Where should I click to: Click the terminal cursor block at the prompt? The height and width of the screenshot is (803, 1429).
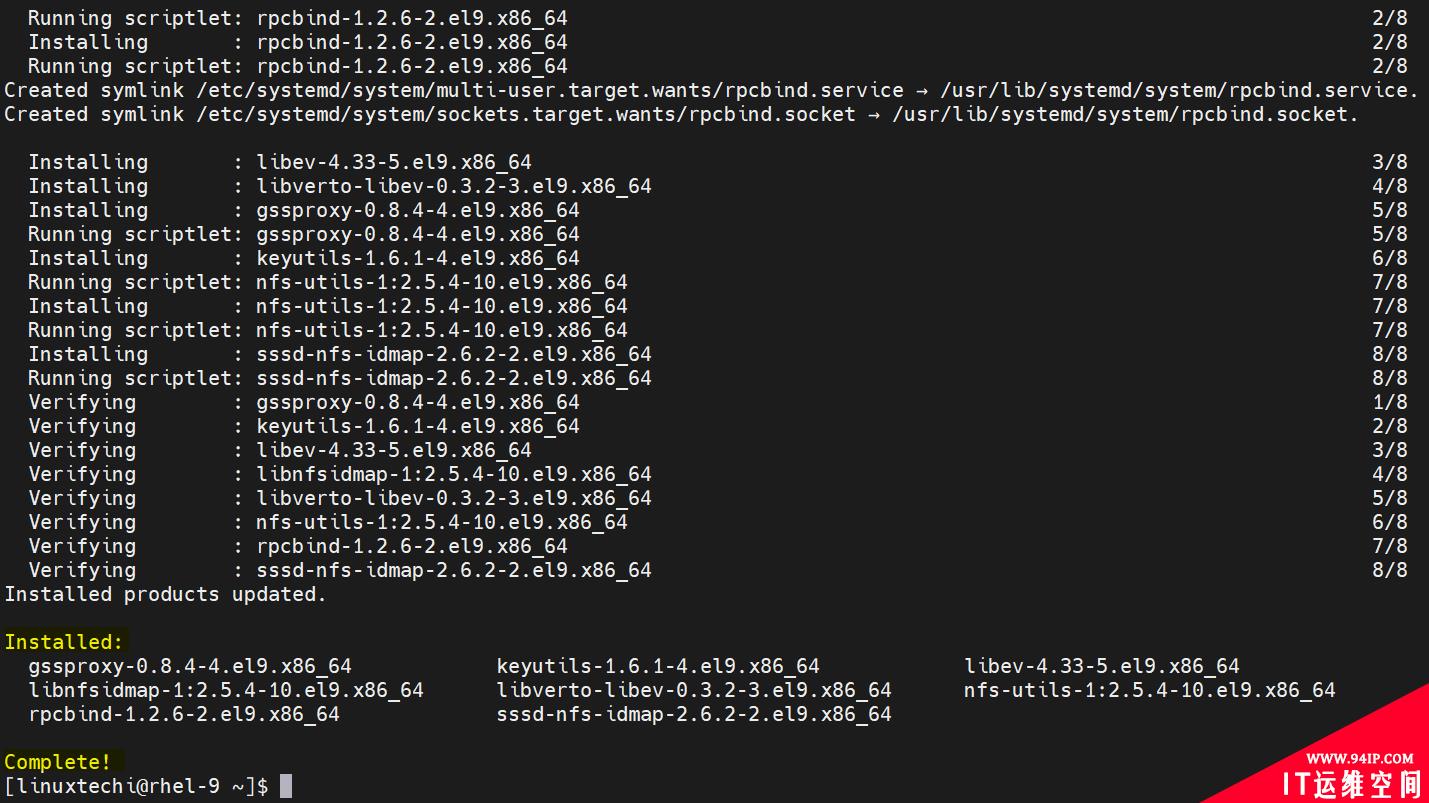[x=286, y=786]
